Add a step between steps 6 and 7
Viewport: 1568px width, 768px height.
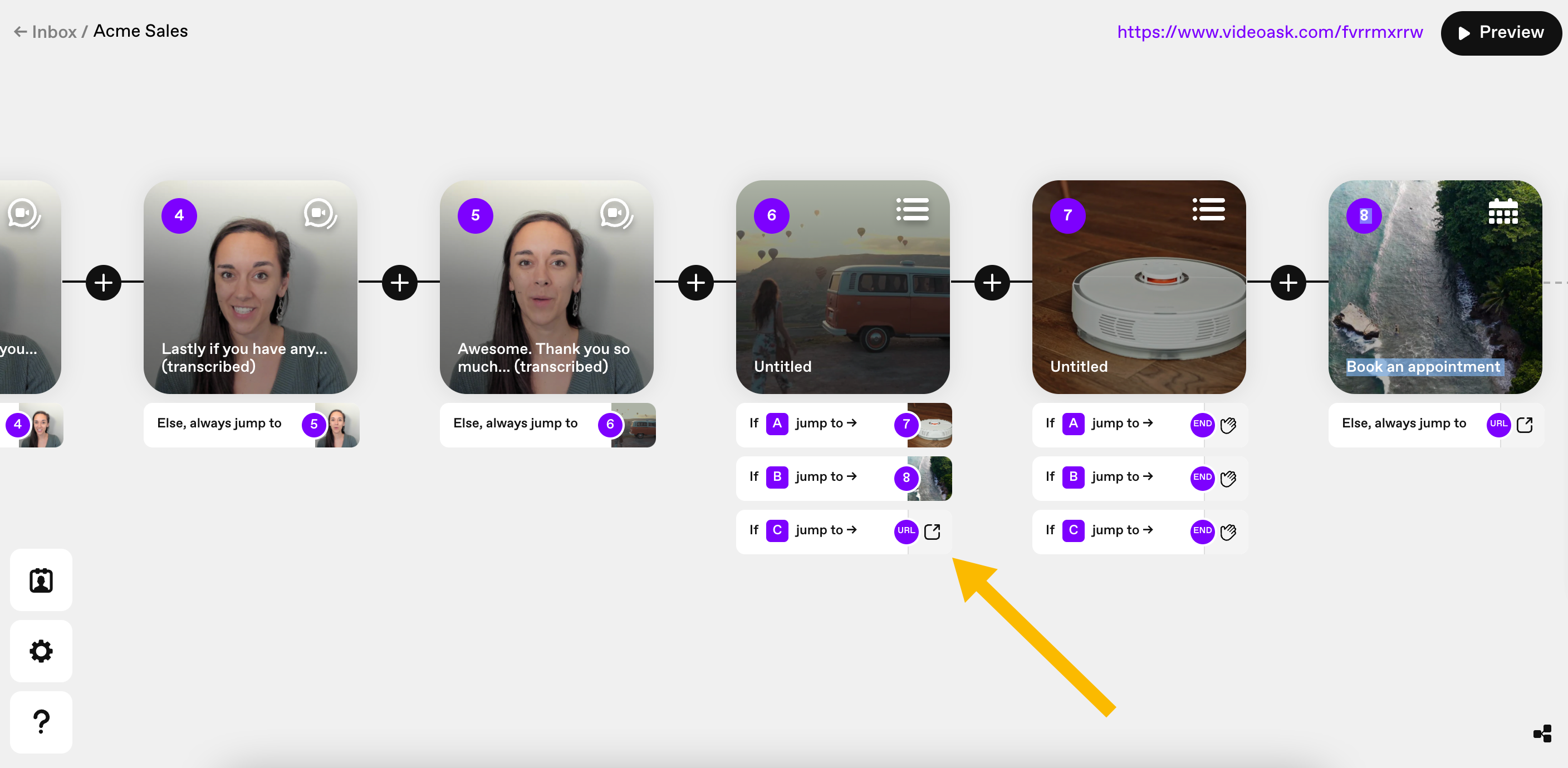click(x=992, y=282)
